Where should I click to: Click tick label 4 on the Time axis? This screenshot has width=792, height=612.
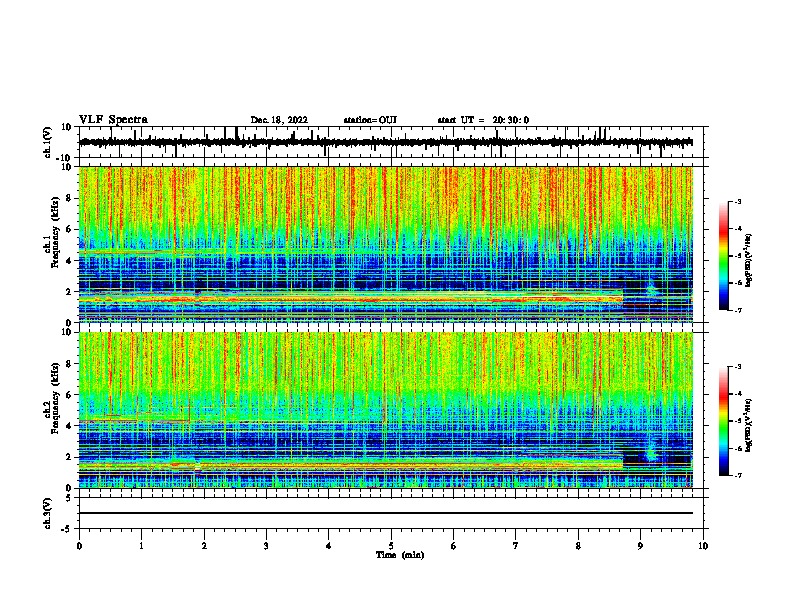329,546
